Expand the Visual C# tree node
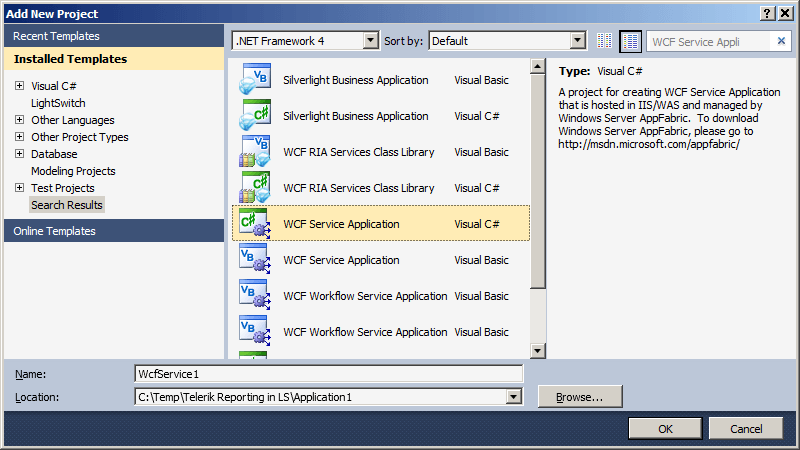 pyautogui.click(x=19, y=86)
